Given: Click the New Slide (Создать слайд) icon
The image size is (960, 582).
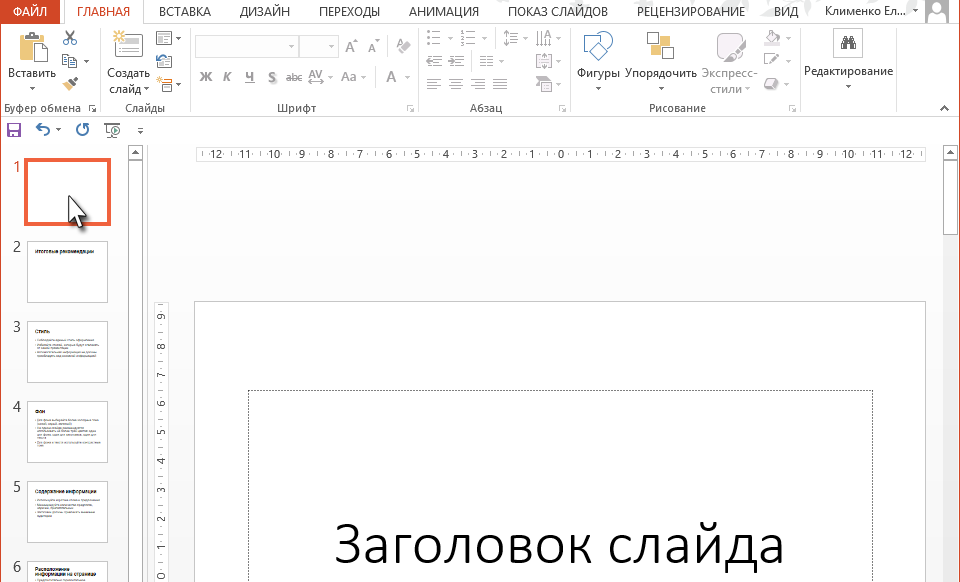Looking at the screenshot, I should tap(128, 45).
